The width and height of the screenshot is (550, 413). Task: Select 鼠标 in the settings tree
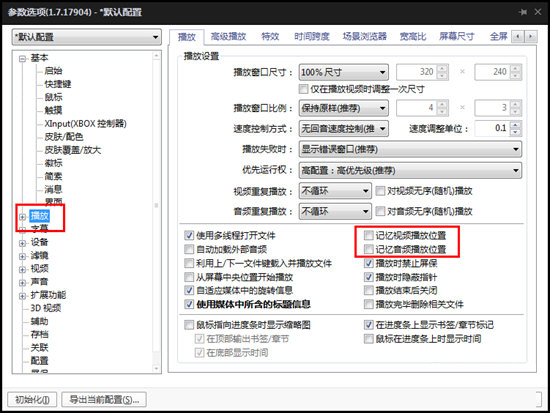[x=53, y=97]
